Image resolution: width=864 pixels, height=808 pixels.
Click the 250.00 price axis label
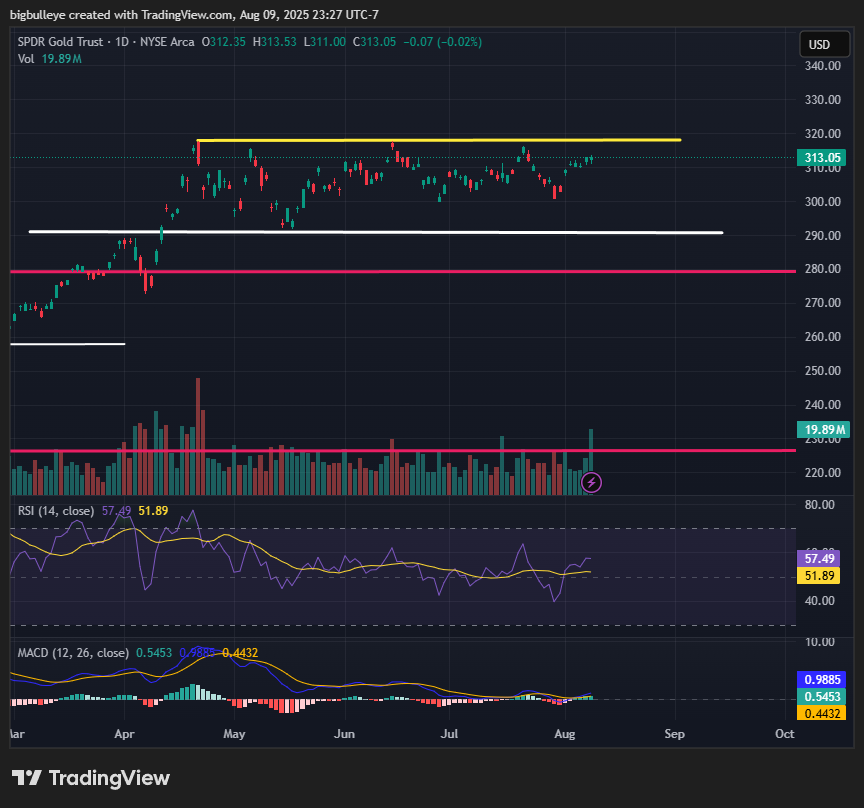click(823, 371)
